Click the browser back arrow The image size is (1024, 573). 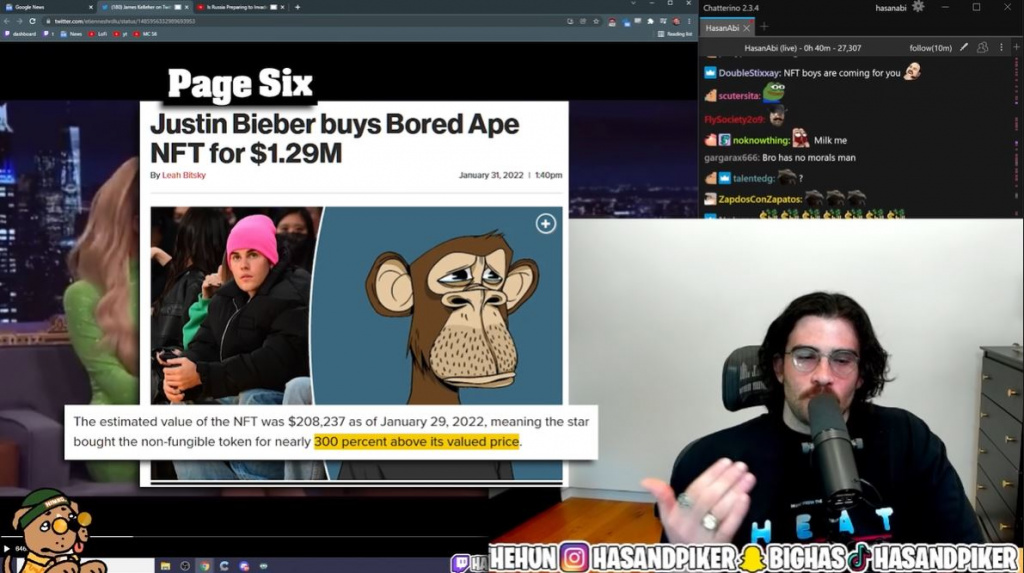coord(7,21)
